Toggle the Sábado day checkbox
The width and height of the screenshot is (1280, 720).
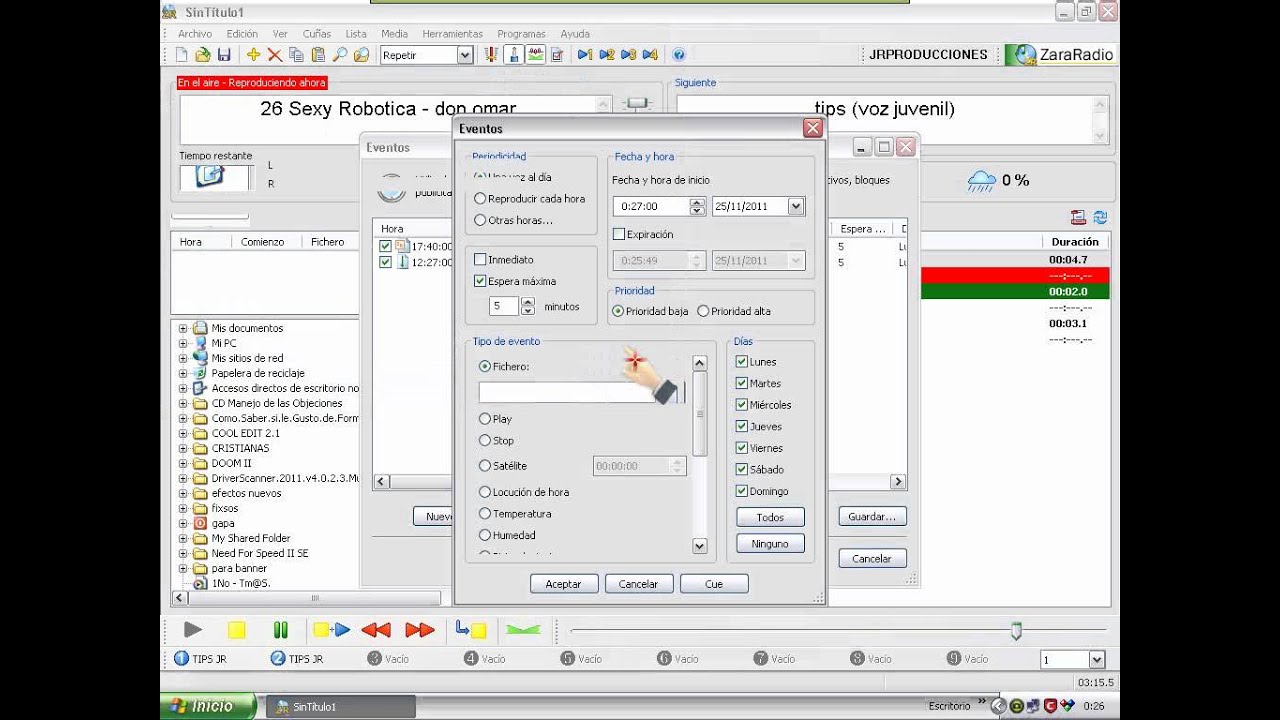(x=742, y=470)
